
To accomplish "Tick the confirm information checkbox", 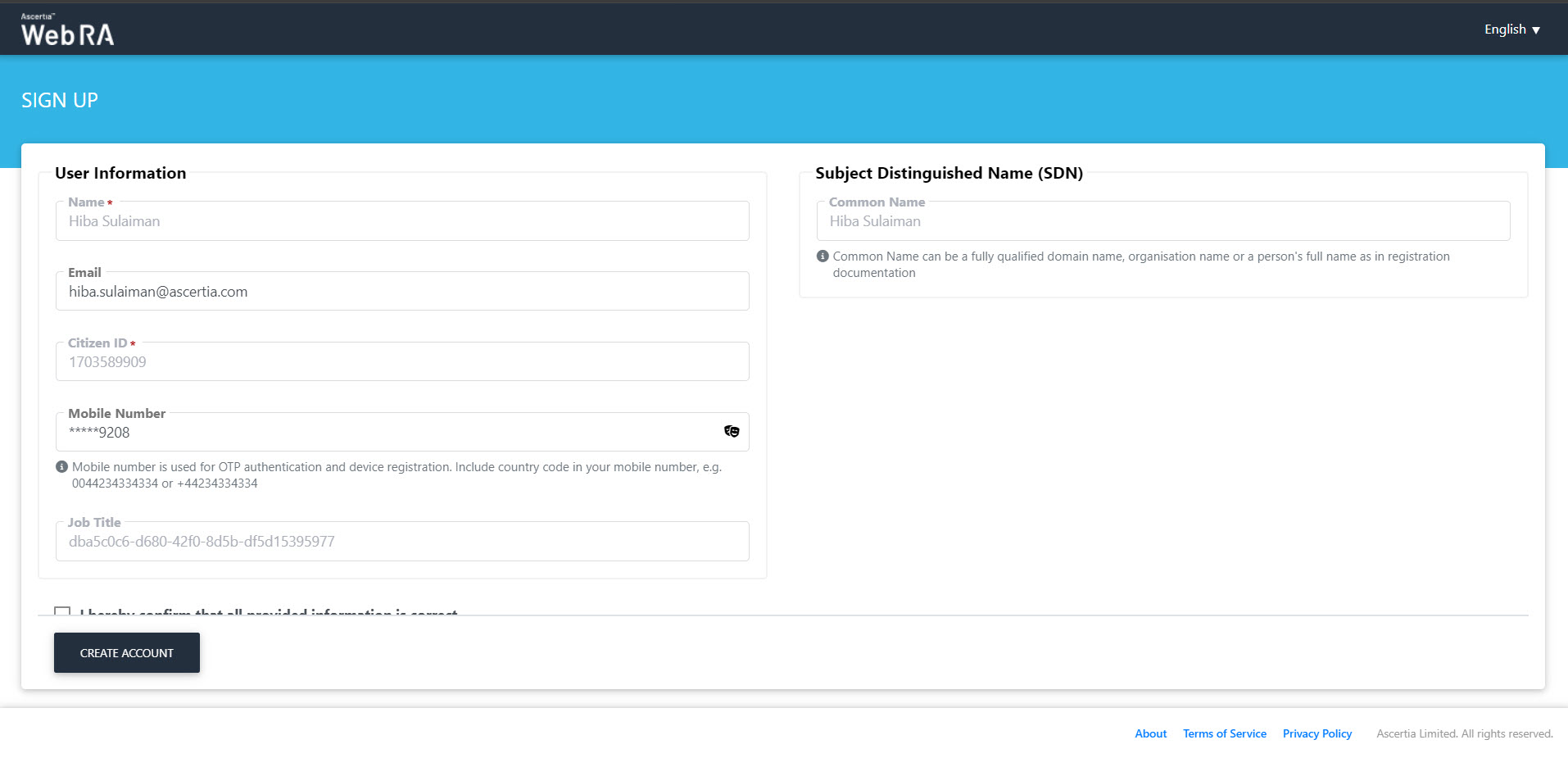I will (x=62, y=611).
